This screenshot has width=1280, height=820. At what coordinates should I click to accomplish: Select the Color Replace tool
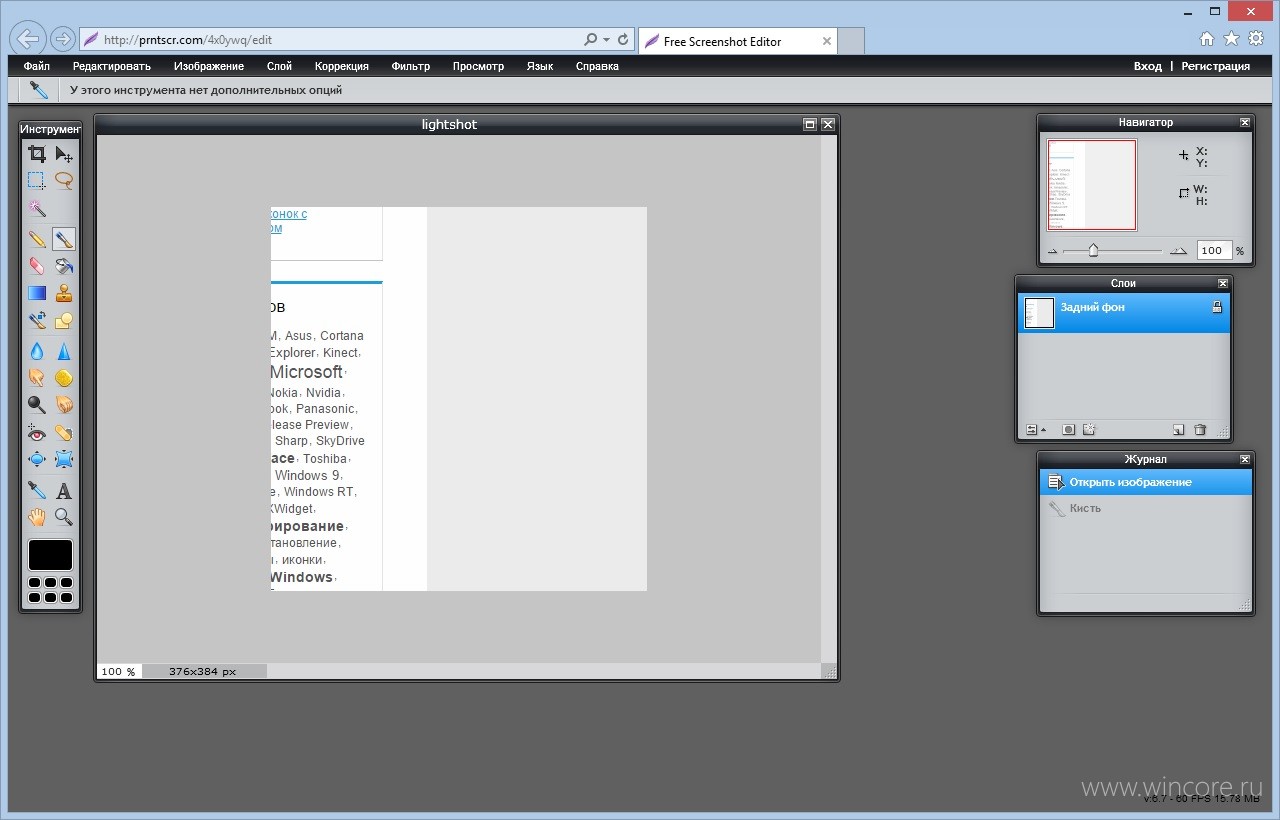click(37, 320)
